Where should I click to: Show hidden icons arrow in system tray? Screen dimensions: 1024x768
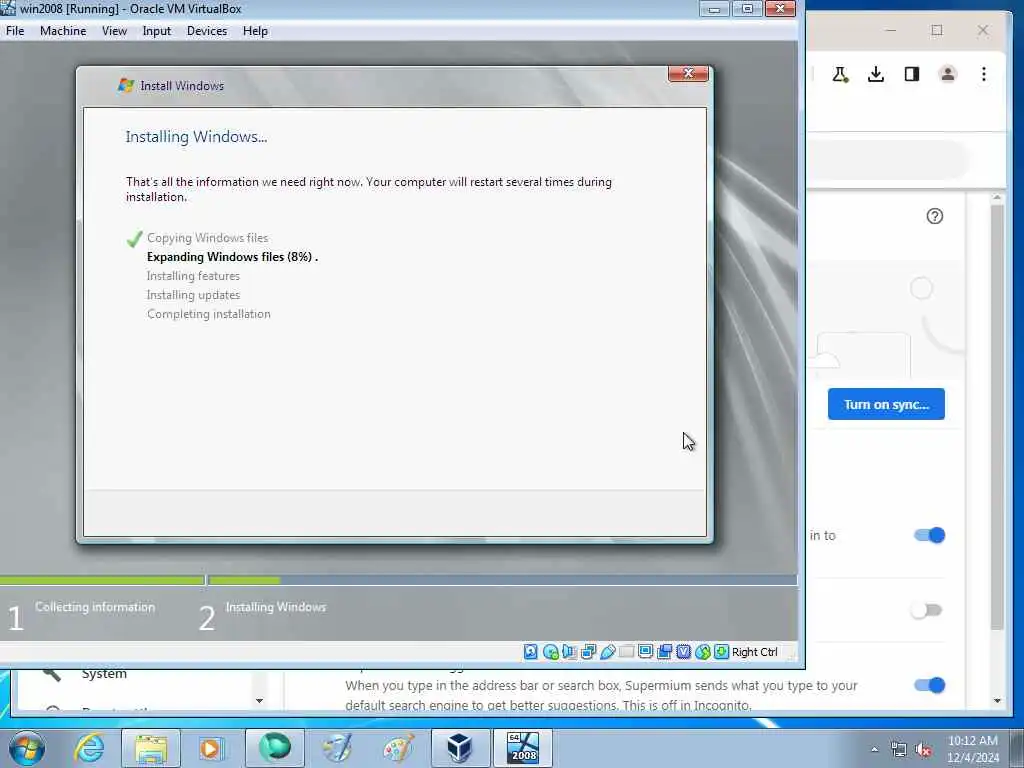pos(874,750)
